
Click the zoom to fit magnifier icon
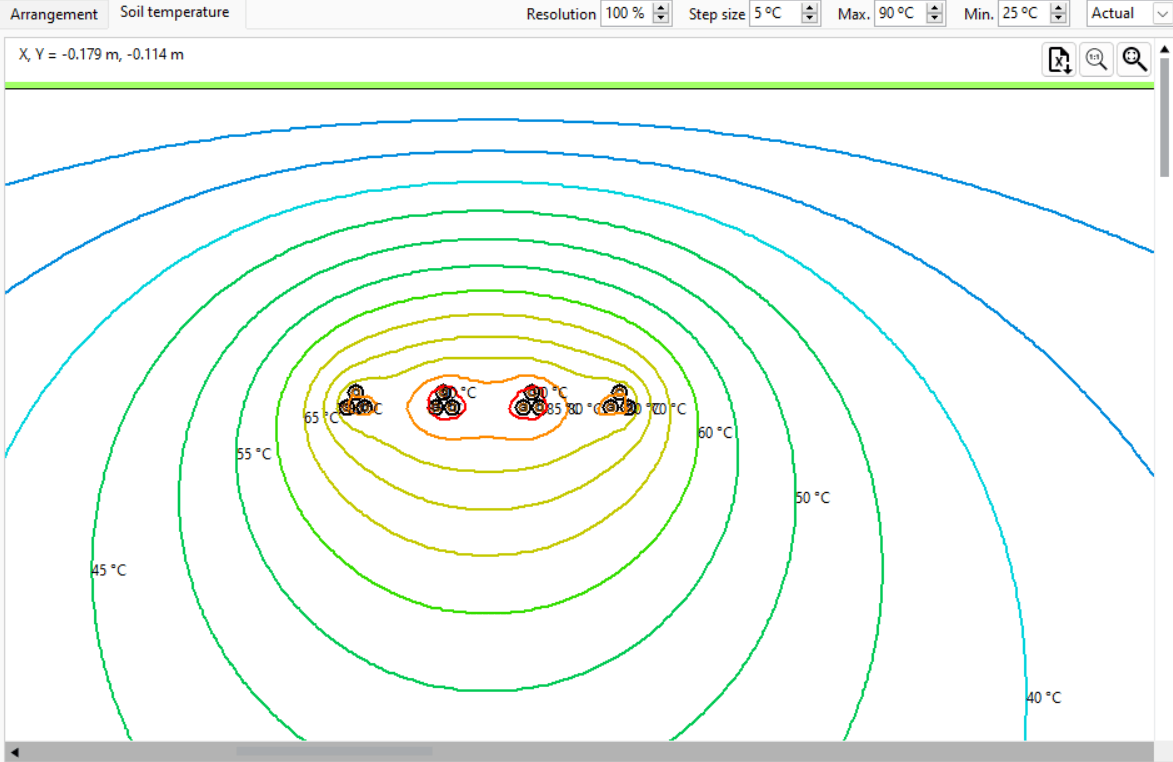1134,60
